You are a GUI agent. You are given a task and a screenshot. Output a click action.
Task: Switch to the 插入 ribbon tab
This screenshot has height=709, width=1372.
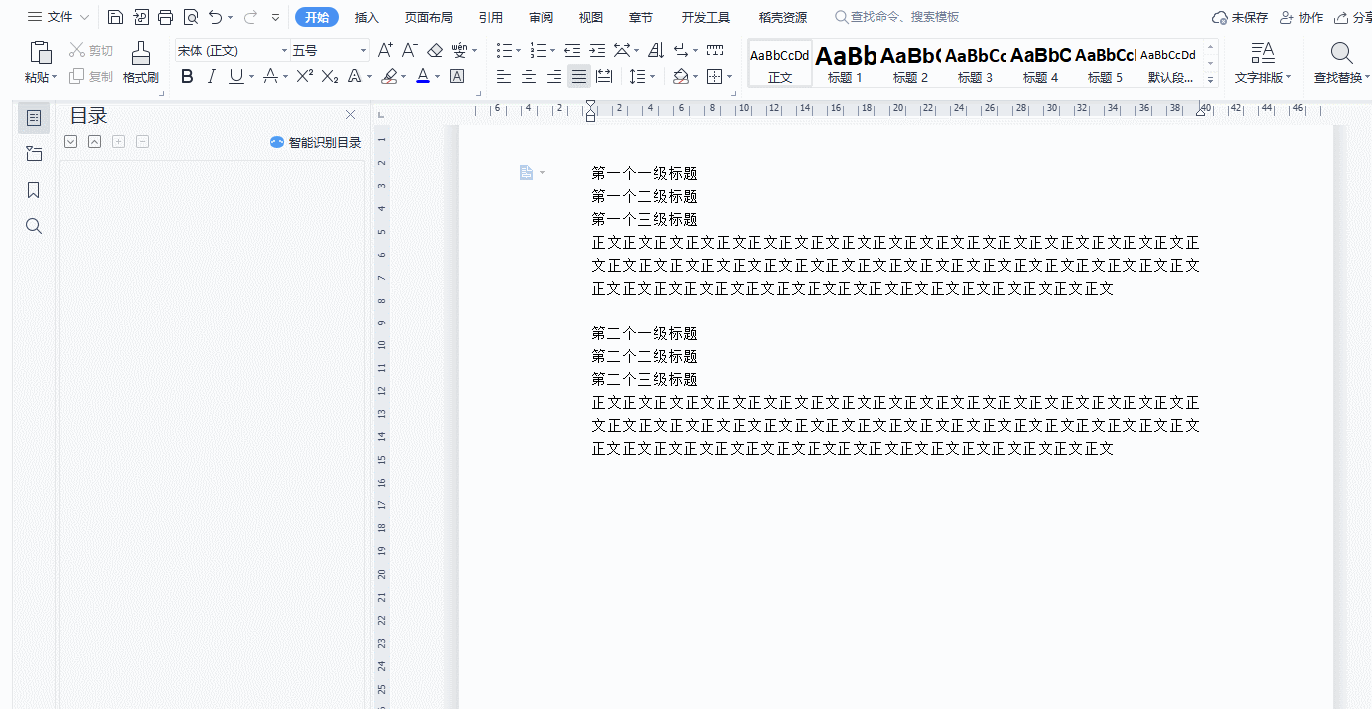click(367, 17)
